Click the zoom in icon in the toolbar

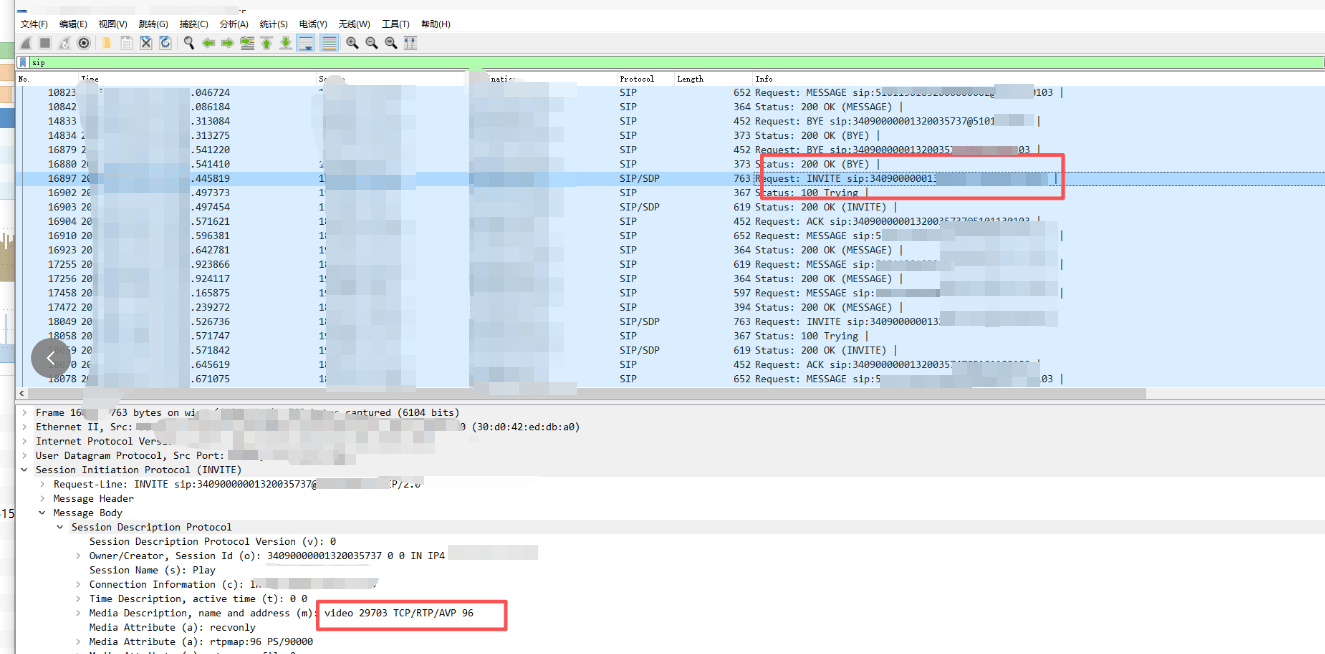(x=352, y=43)
